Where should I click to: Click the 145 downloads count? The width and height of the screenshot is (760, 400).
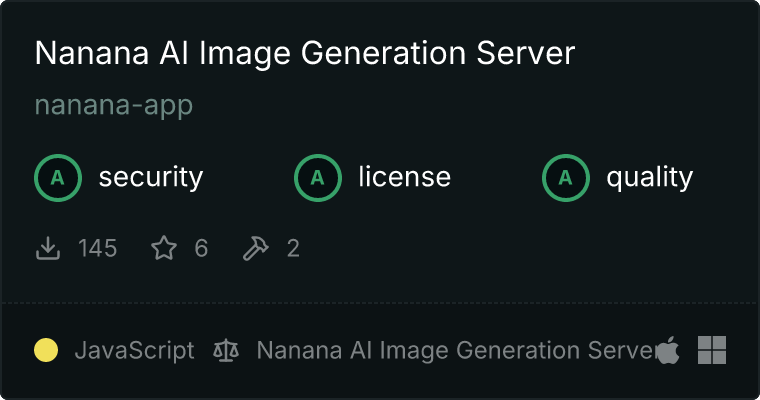tap(98, 248)
